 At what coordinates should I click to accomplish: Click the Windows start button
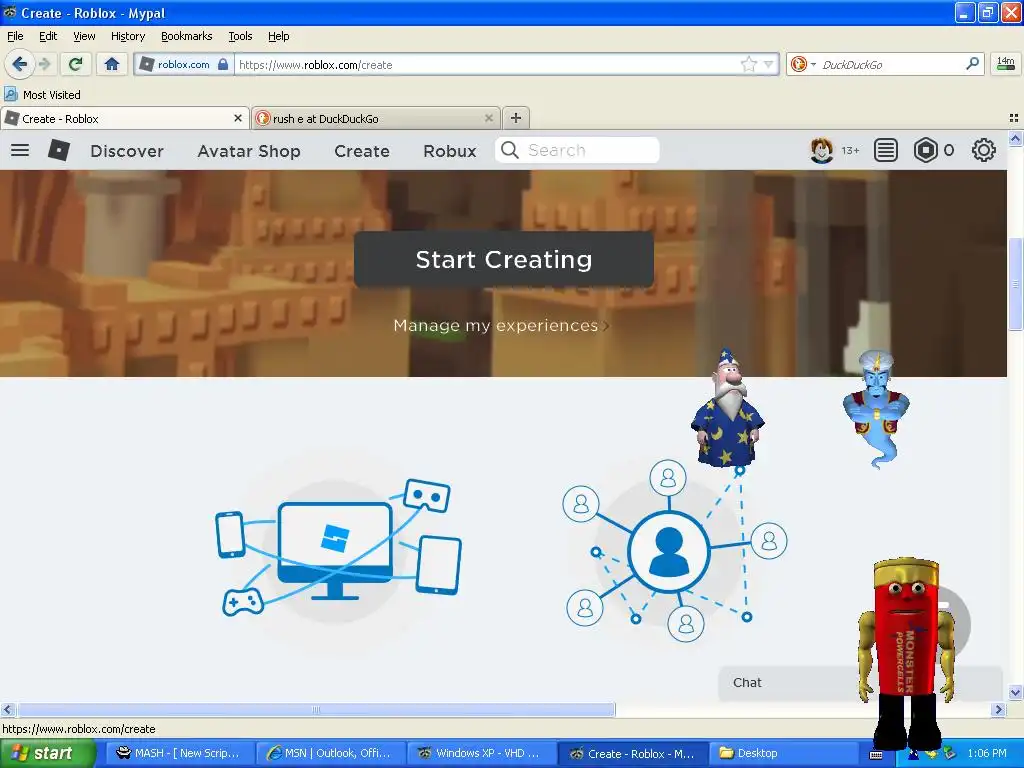click(47, 753)
